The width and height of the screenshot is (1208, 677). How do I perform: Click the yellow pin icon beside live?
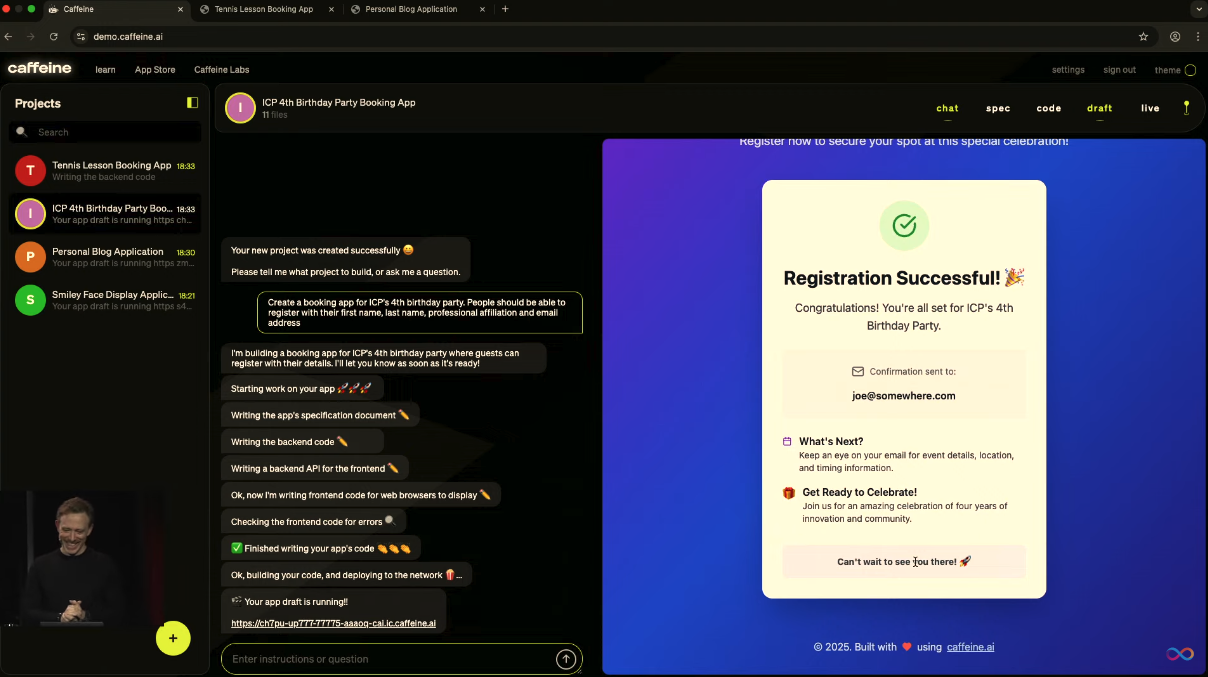click(1186, 108)
